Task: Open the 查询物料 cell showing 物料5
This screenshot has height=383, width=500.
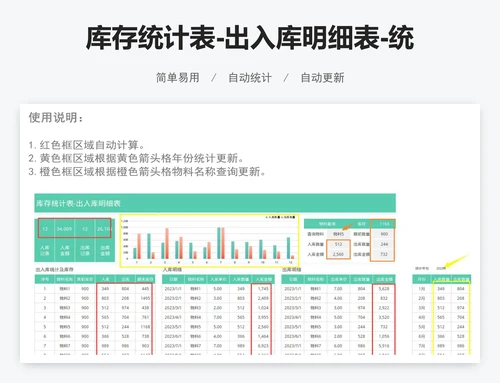Action: [338, 234]
